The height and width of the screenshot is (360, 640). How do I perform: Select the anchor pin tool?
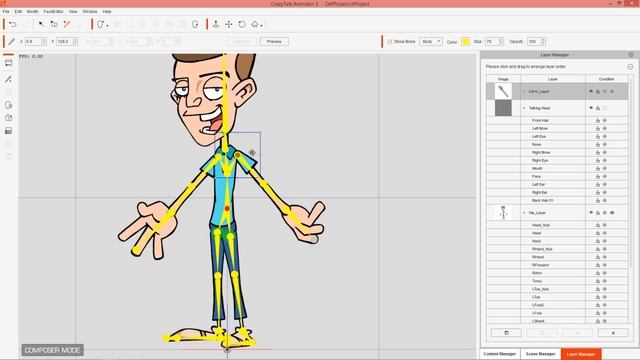(216, 24)
